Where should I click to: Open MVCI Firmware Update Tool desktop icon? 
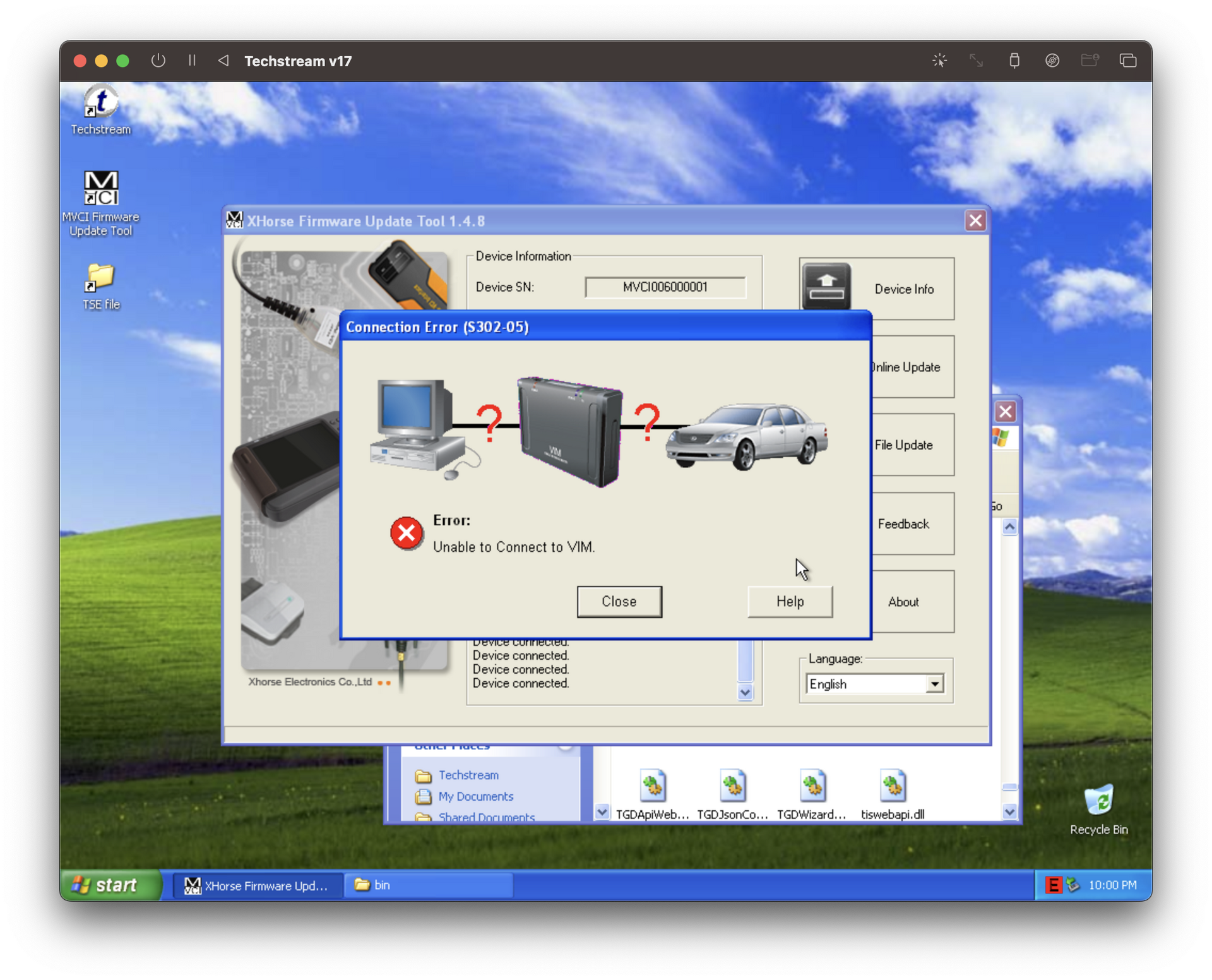click(101, 203)
